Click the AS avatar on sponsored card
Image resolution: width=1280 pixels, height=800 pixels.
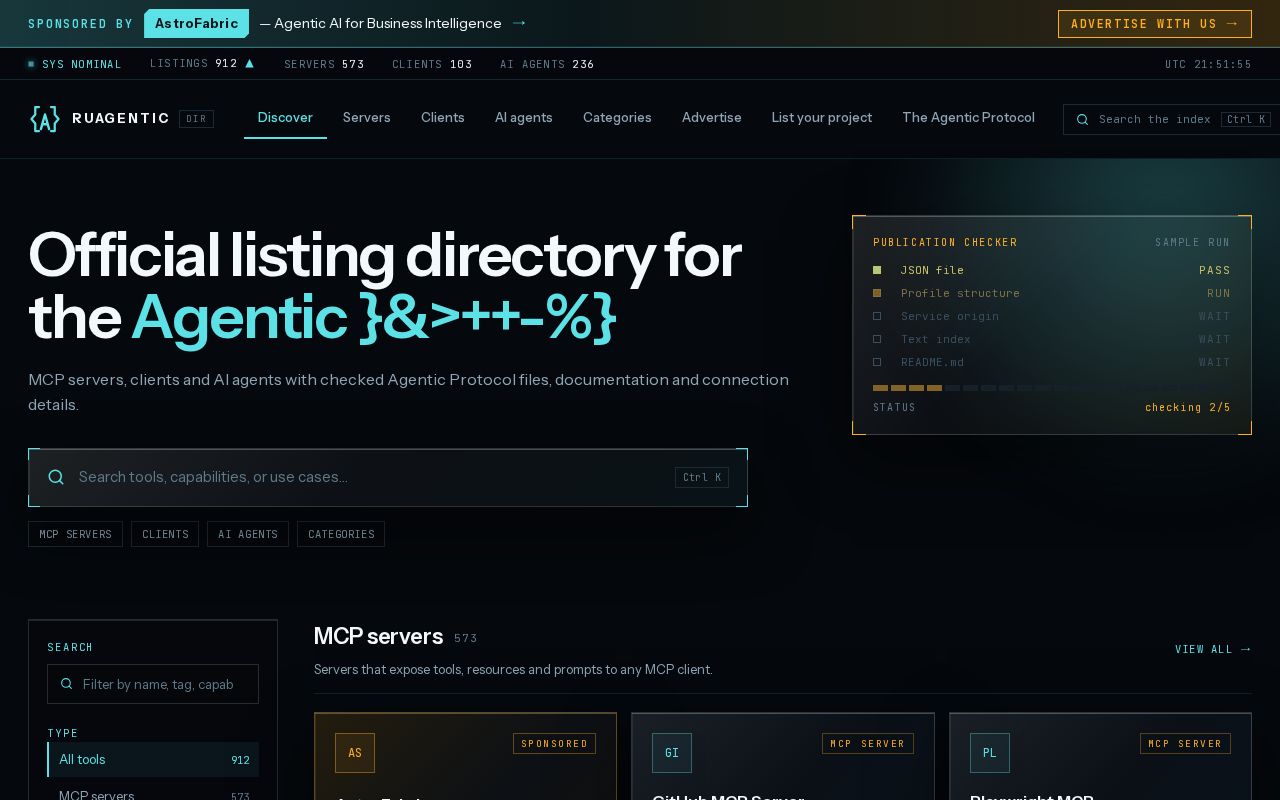pos(355,753)
